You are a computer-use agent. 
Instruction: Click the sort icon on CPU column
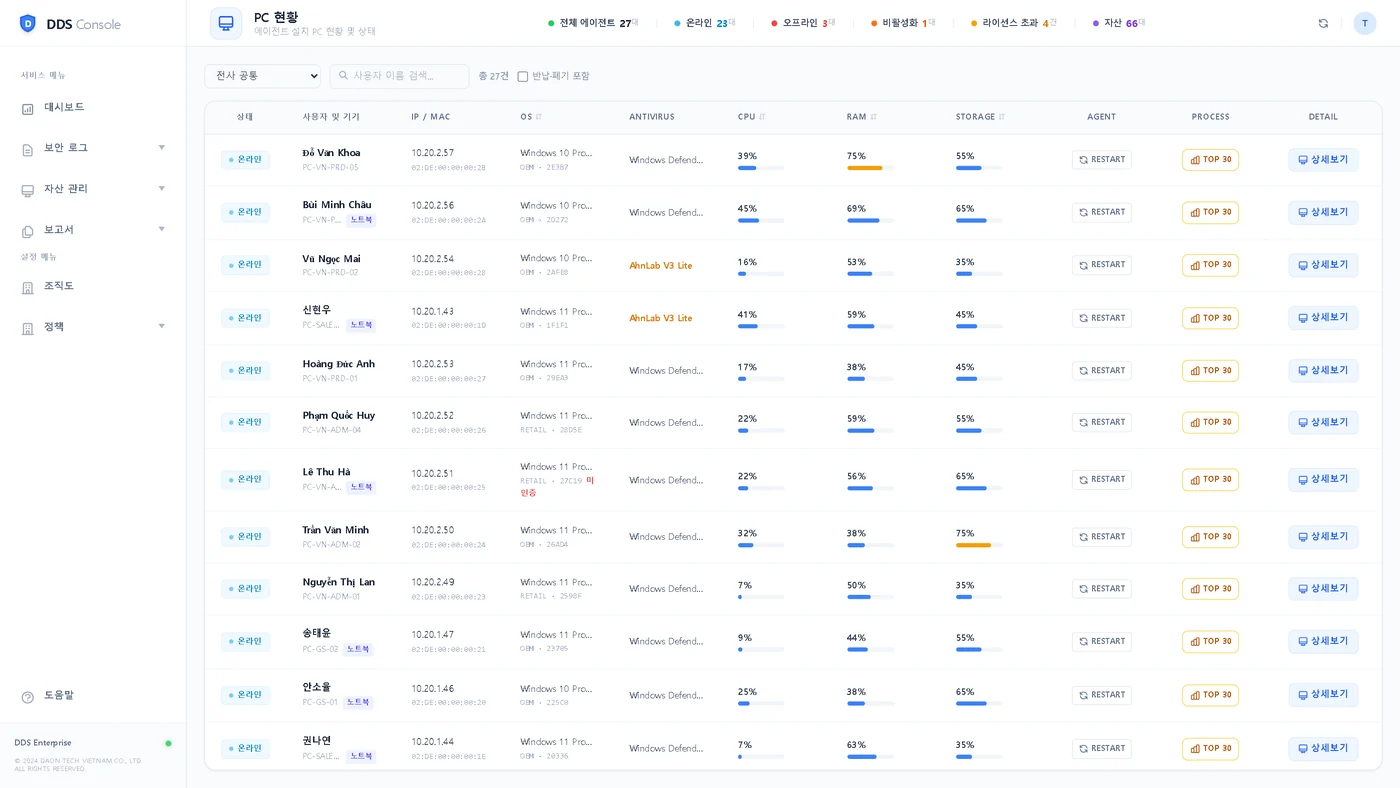point(762,117)
